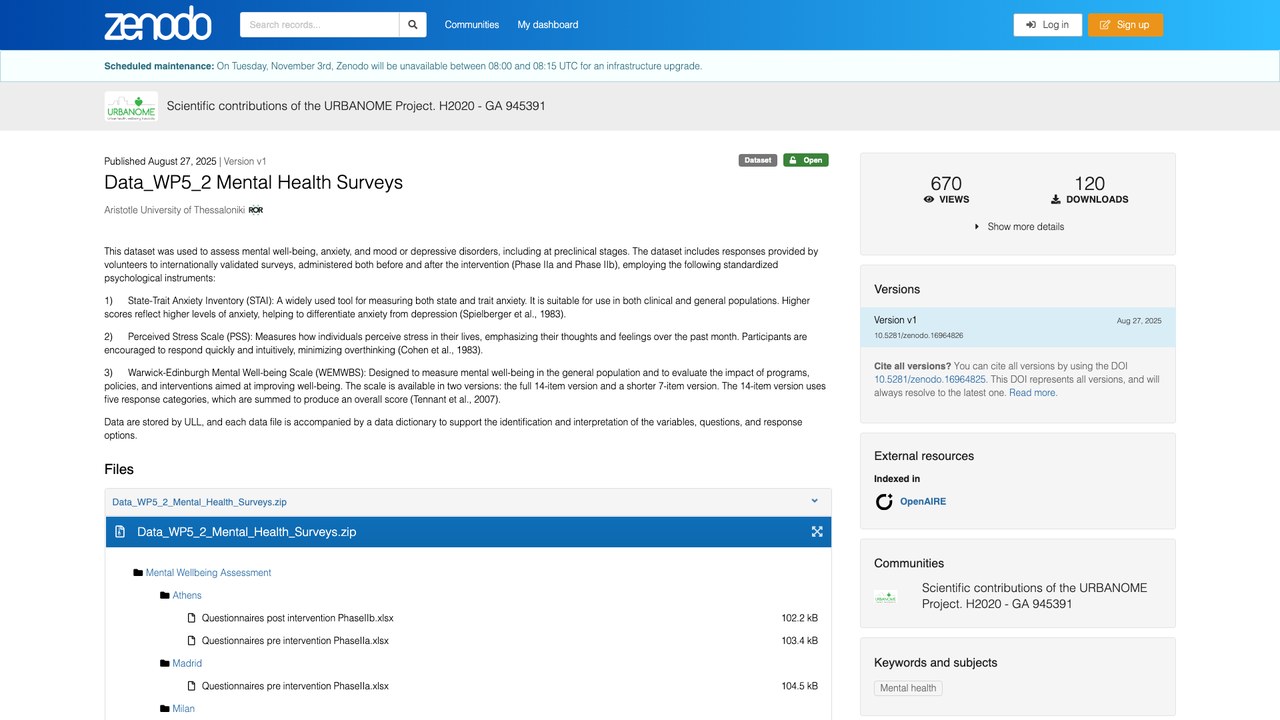Image resolution: width=1280 pixels, height=720 pixels.
Task: Click the Athens folder icon
Action: click(165, 596)
